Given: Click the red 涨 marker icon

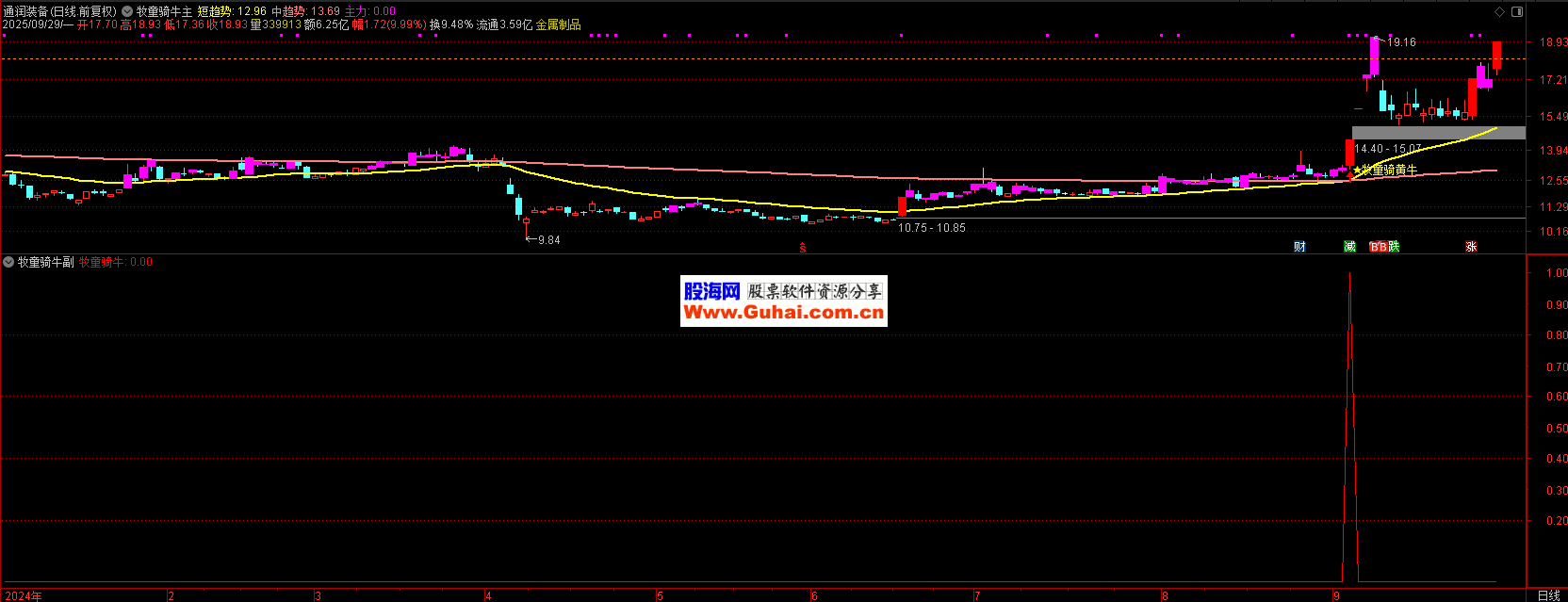Looking at the screenshot, I should point(1471,247).
